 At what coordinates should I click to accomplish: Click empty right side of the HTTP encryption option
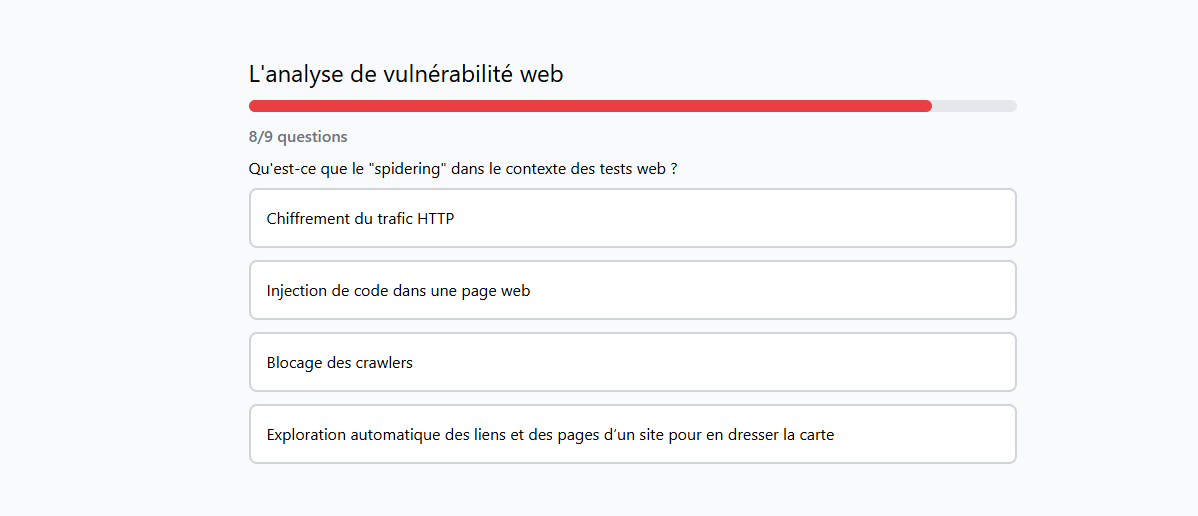coord(850,218)
